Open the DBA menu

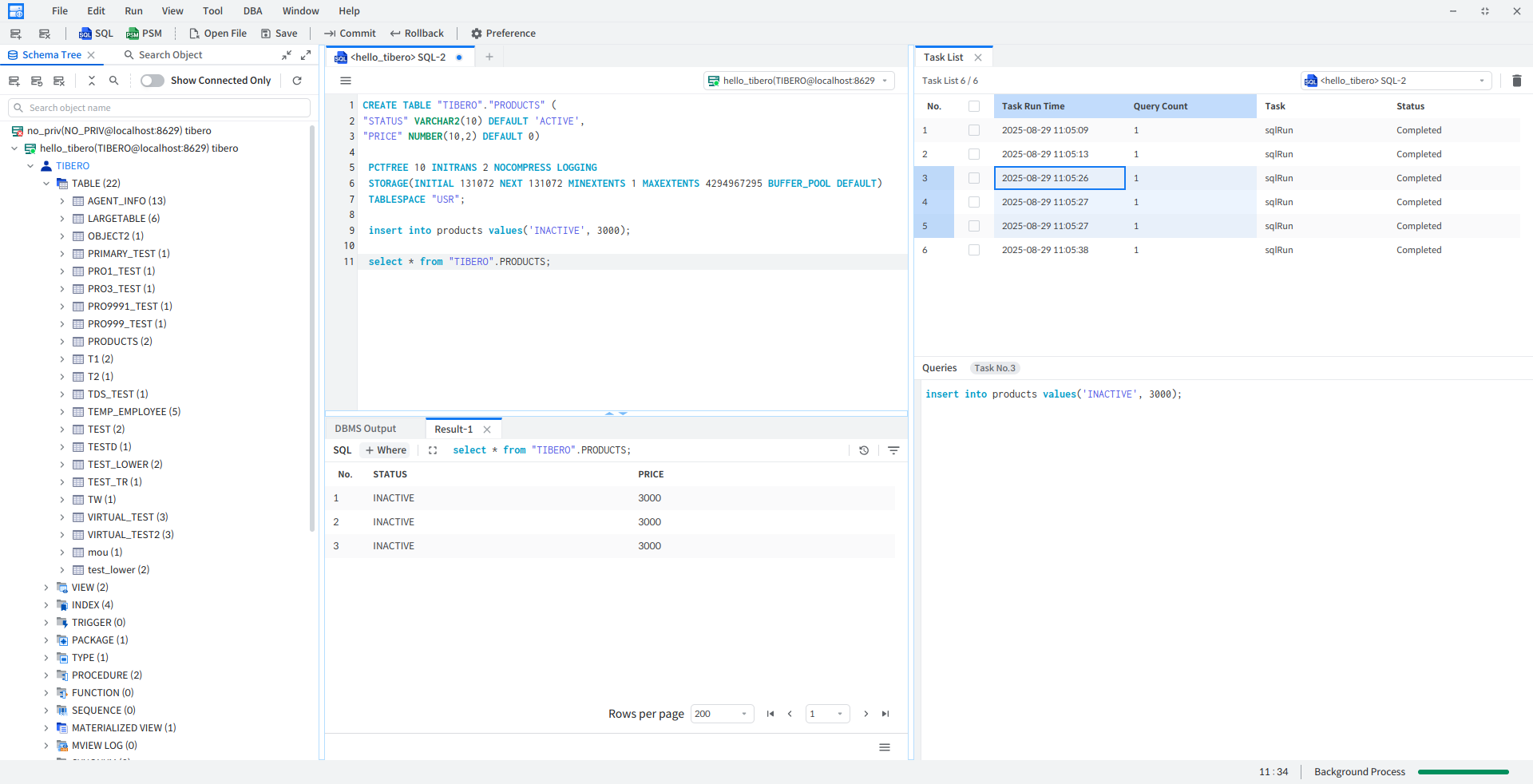[252, 11]
